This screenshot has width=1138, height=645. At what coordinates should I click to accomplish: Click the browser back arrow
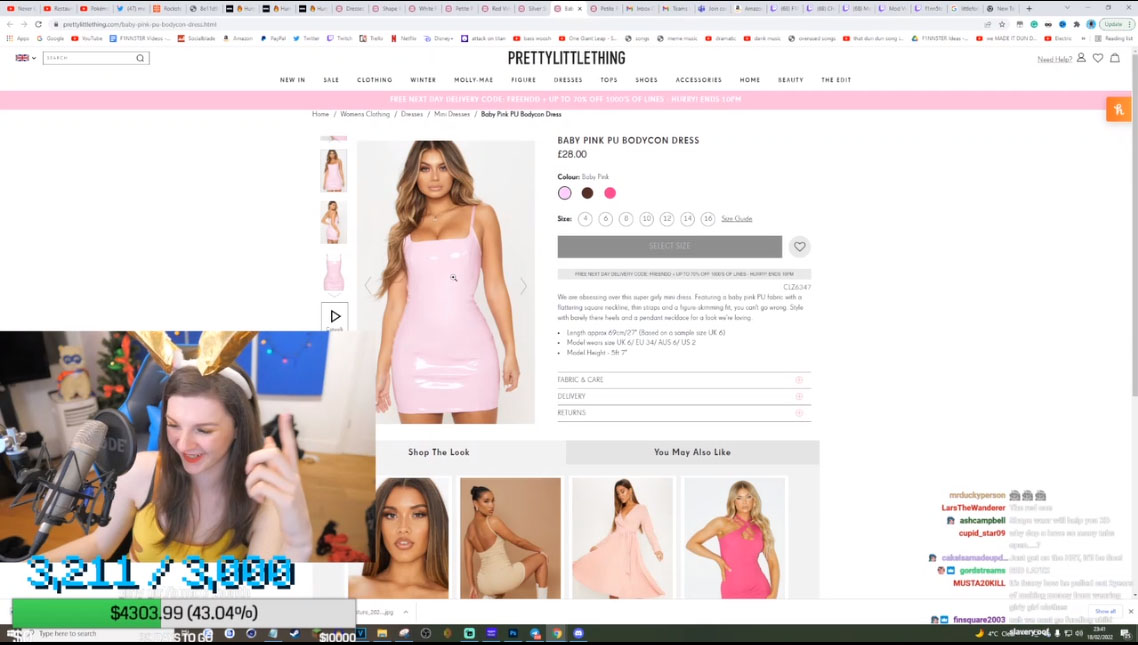10,24
